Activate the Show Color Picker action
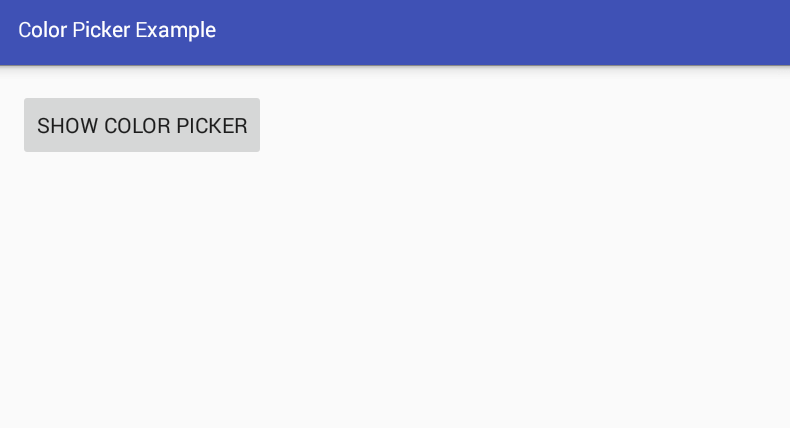The image size is (790, 428). pyautogui.click(x=142, y=125)
